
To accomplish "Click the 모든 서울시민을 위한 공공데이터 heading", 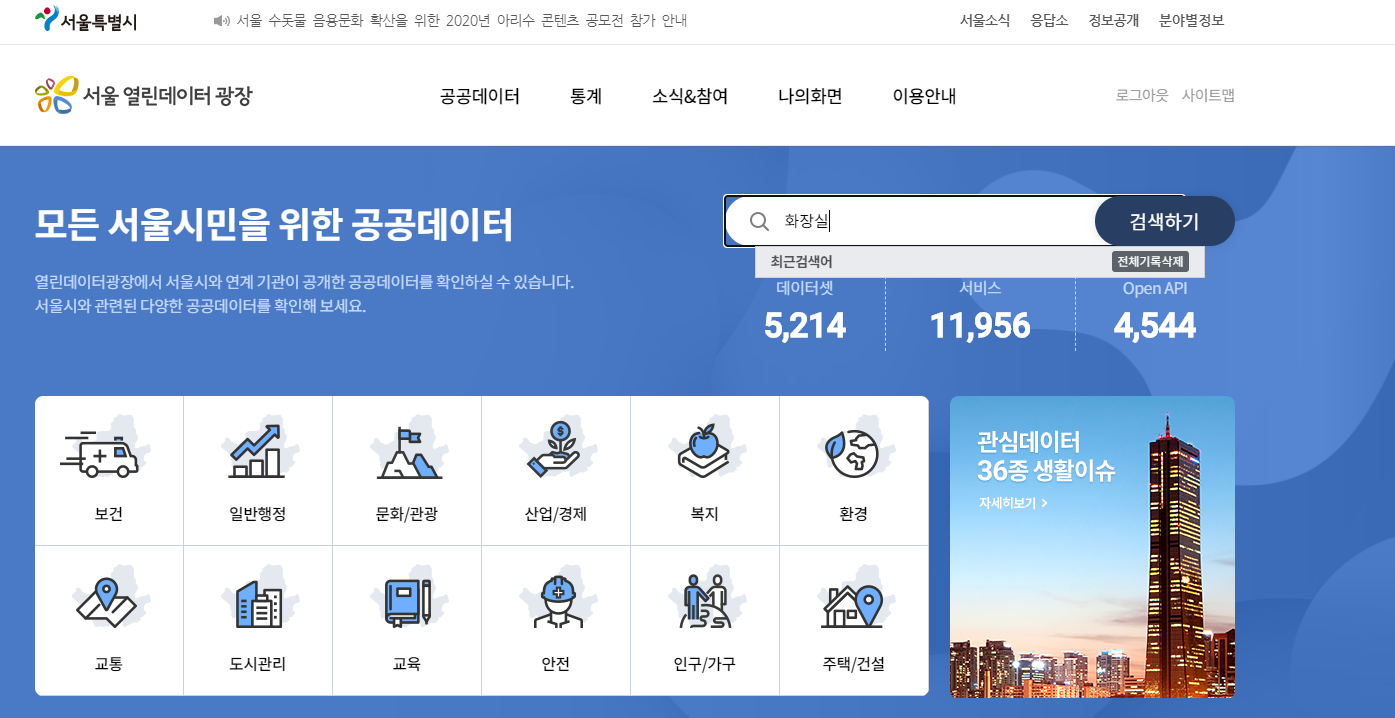I will pyautogui.click(x=273, y=225).
